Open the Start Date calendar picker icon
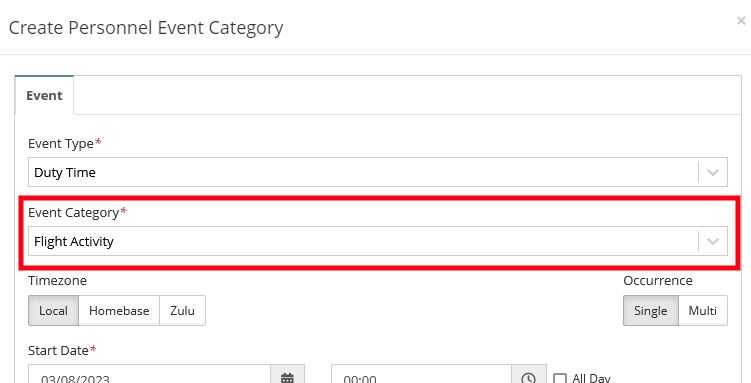The image size is (751, 383). click(287, 376)
